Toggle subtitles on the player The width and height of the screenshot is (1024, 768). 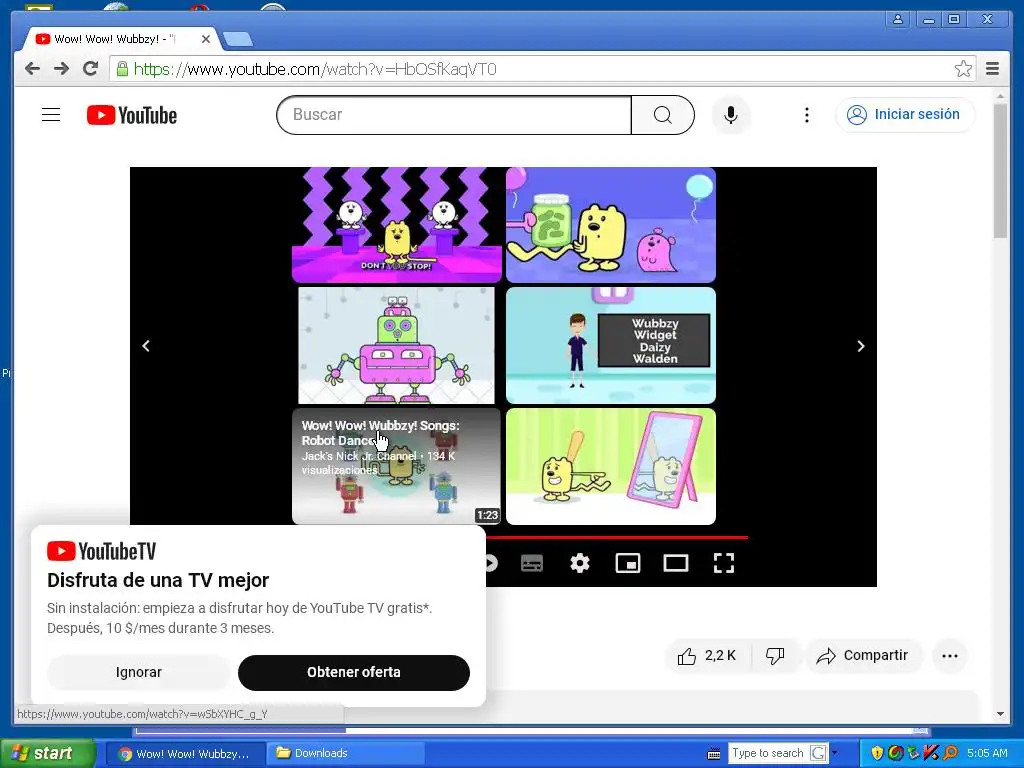click(532, 563)
